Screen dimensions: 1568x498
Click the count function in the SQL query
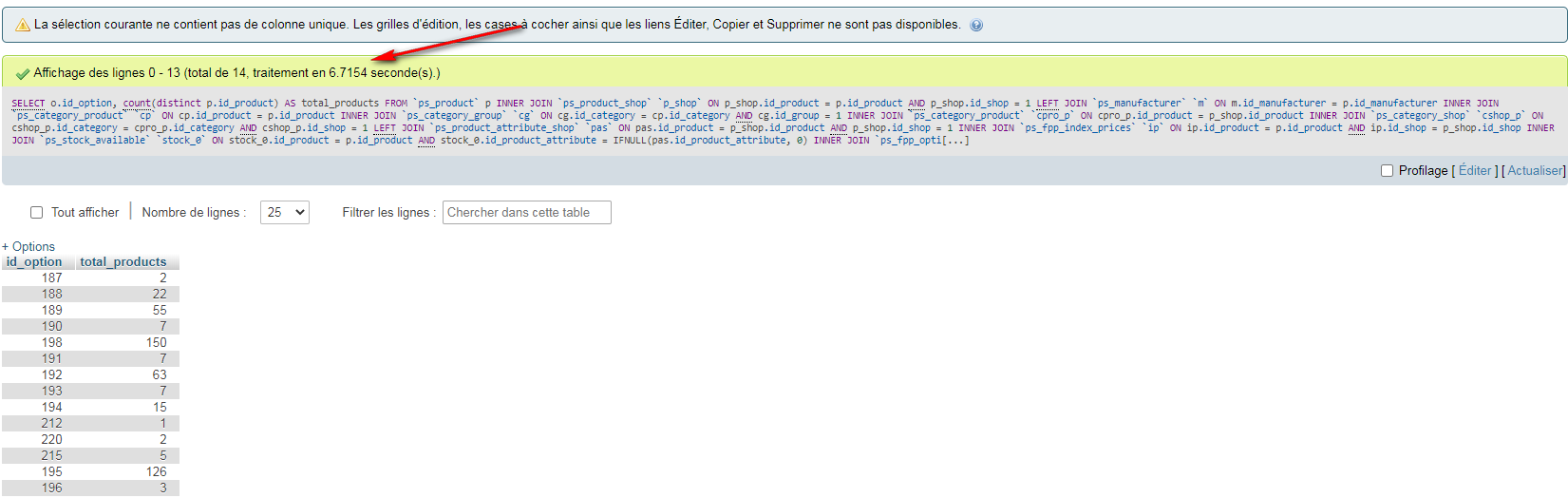point(136,104)
